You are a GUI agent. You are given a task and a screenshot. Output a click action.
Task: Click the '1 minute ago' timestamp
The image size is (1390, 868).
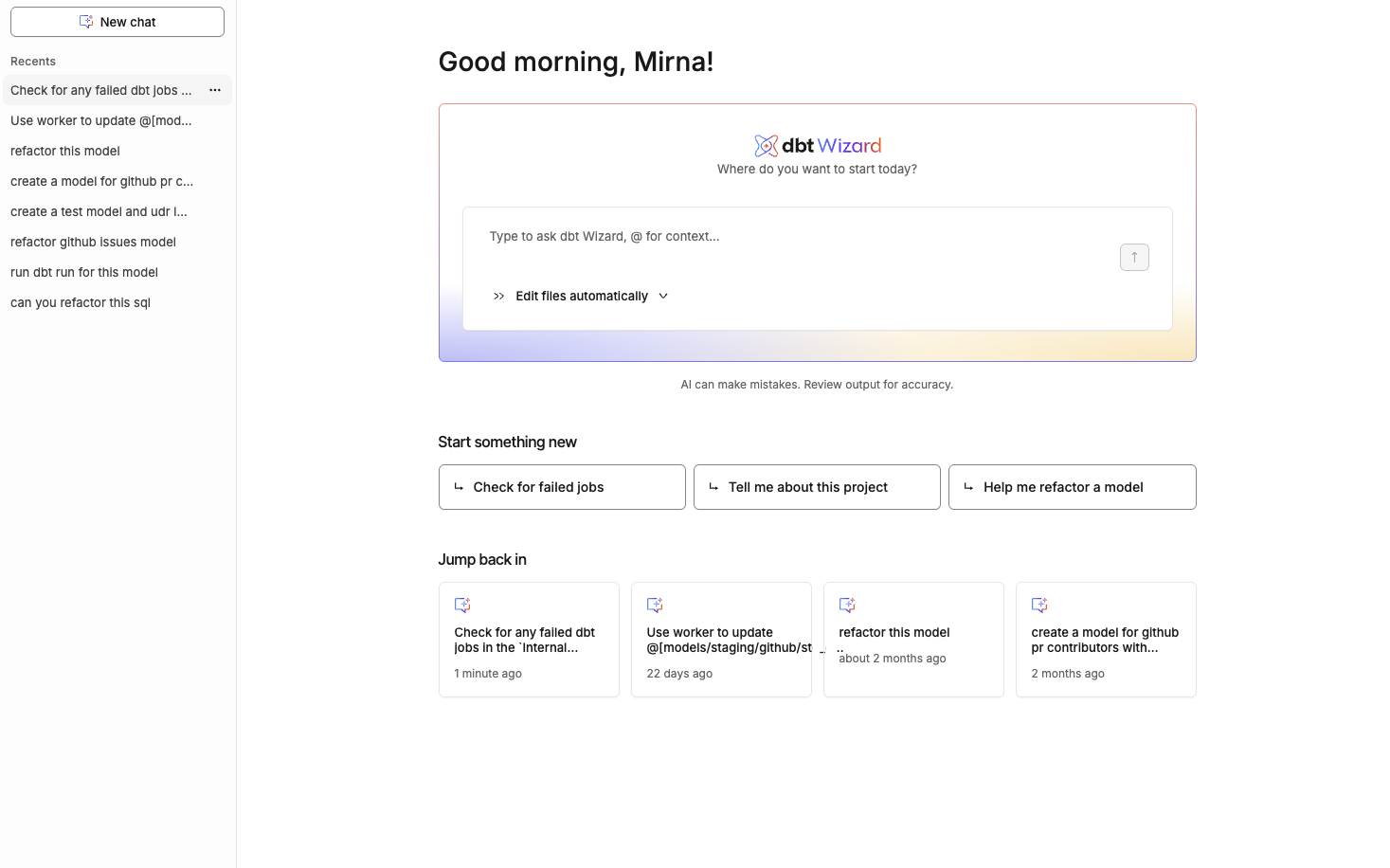tap(488, 674)
